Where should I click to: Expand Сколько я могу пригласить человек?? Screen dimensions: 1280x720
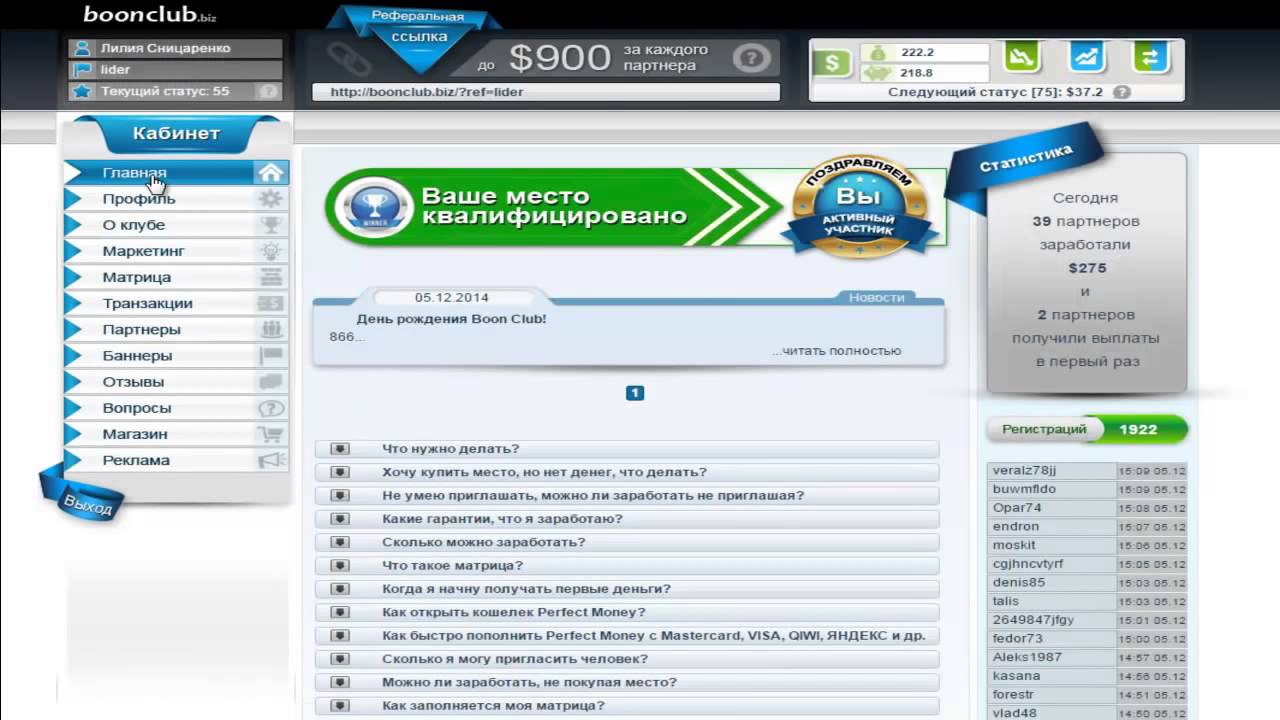627,659
